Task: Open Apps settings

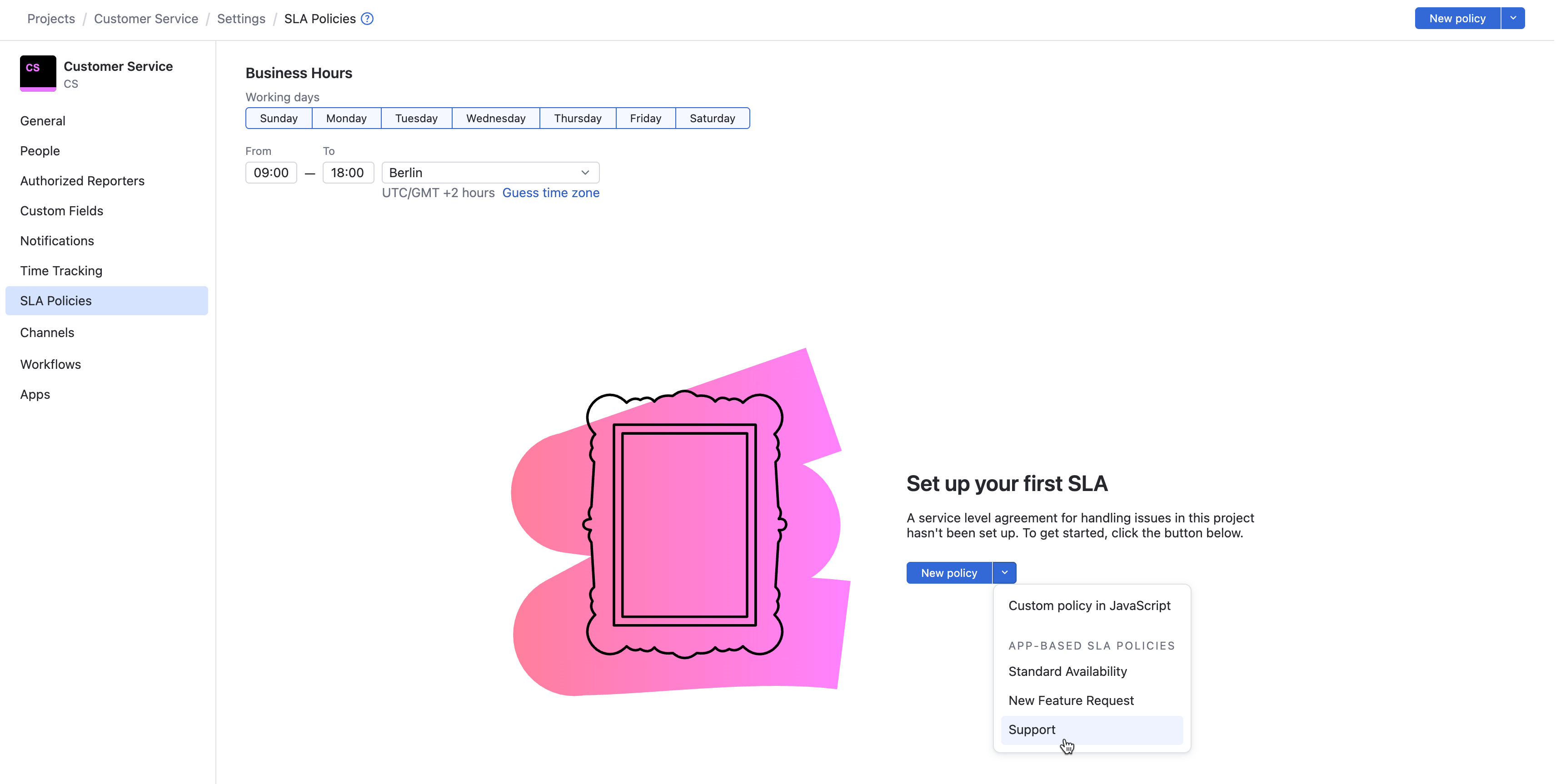Action: click(x=107, y=394)
